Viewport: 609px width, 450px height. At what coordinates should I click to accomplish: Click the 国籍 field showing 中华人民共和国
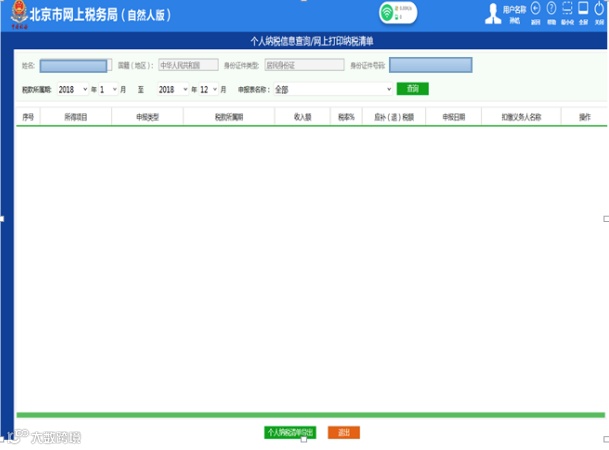188,65
